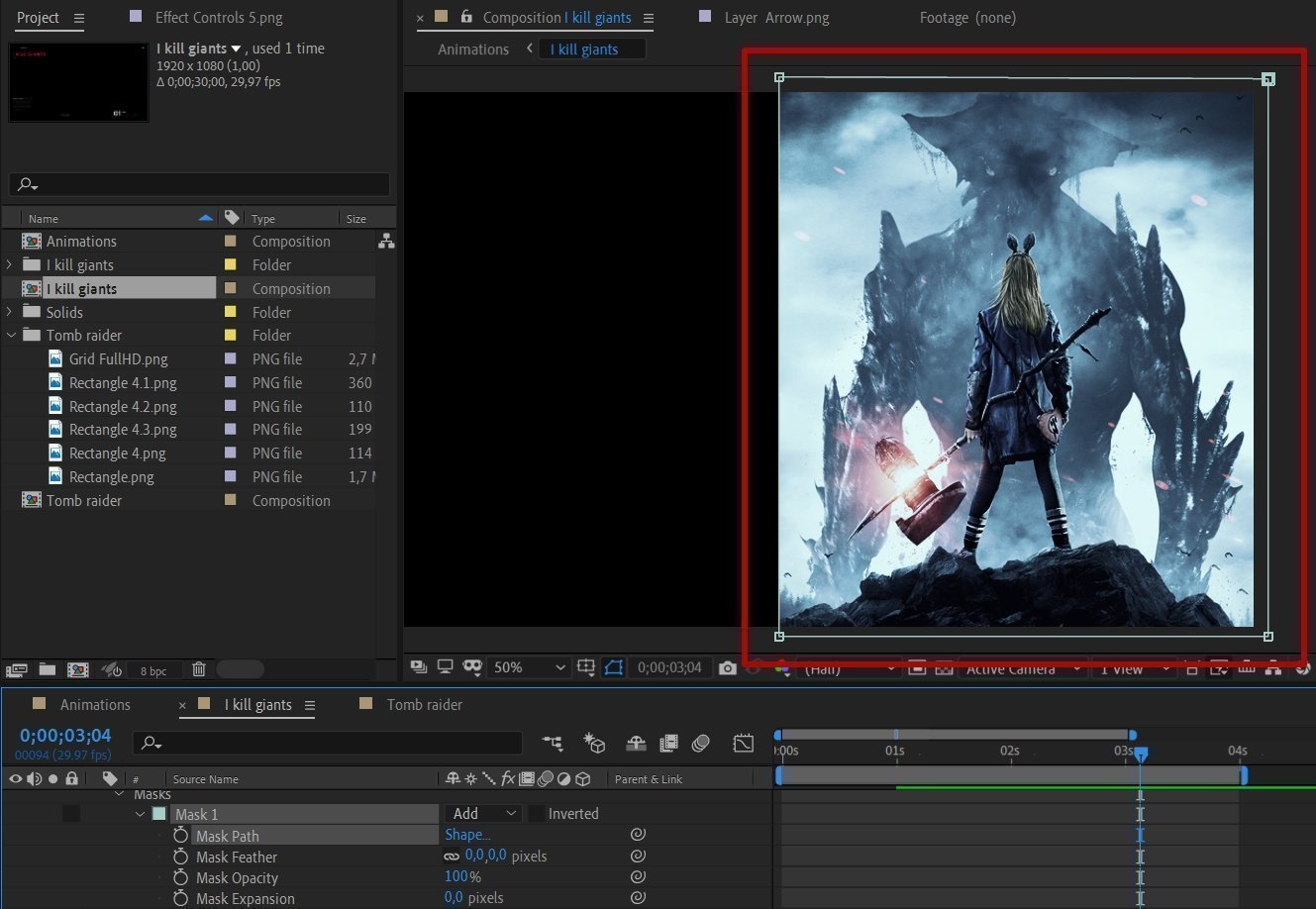Switch to Footage (none) viewer tab
Viewport: 1316px width, 909px height.
pyautogui.click(x=967, y=17)
